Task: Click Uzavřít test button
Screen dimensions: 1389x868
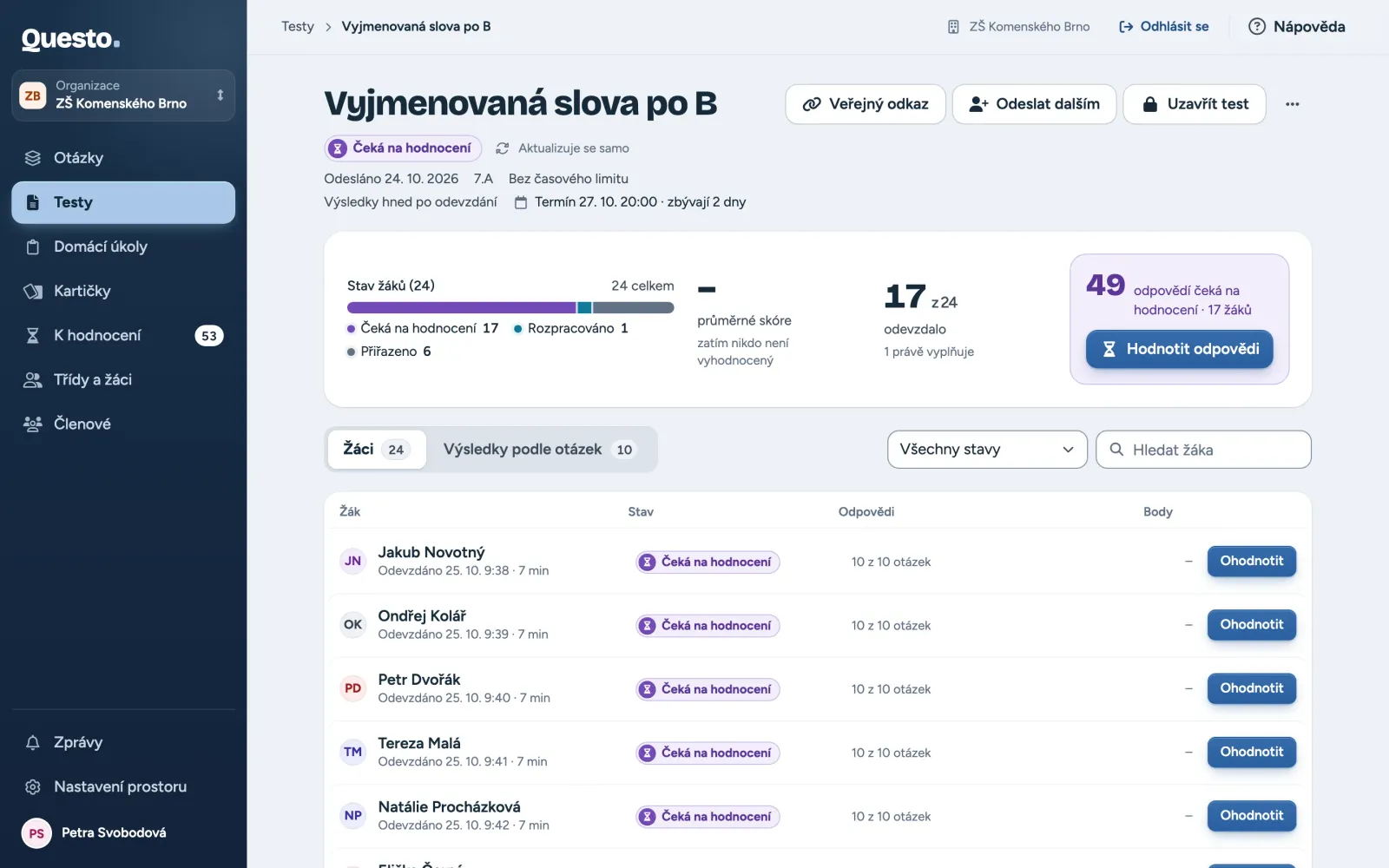Action: click(x=1195, y=104)
